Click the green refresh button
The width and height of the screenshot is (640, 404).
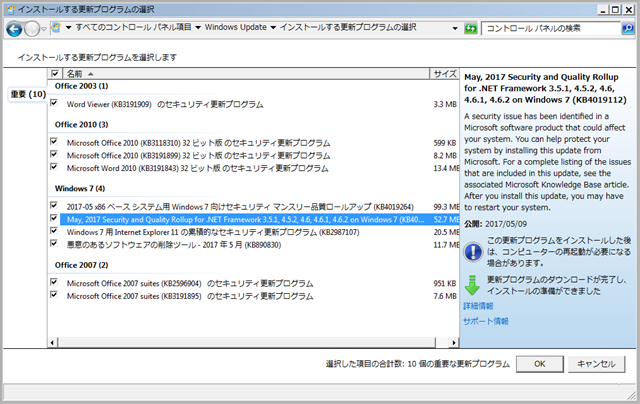coord(471,28)
